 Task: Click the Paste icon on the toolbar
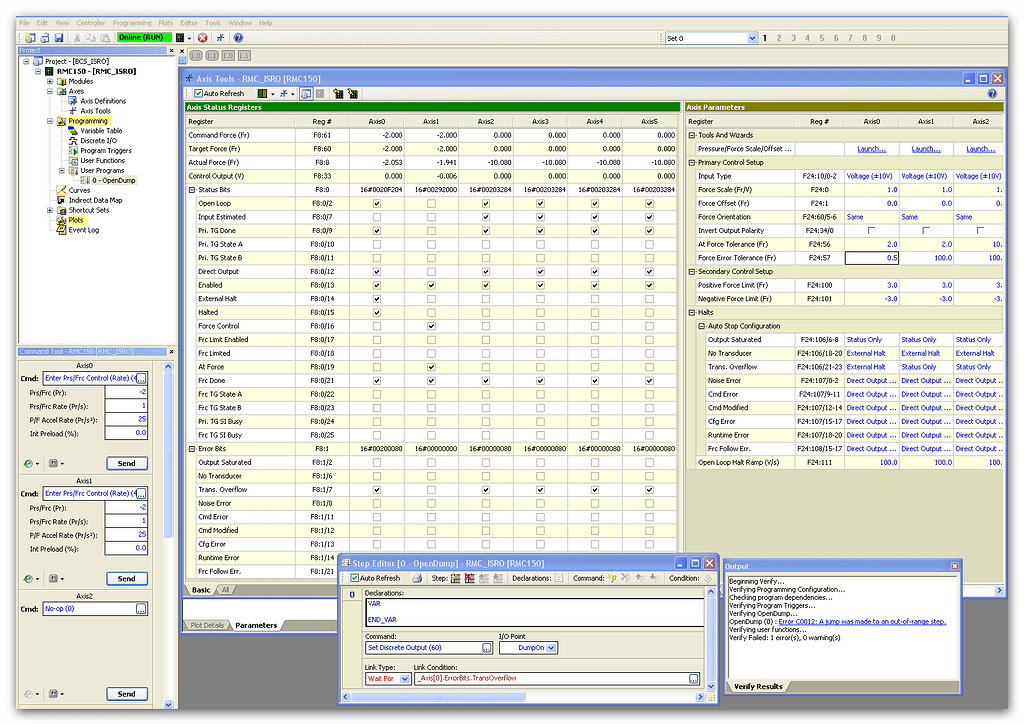[105, 36]
